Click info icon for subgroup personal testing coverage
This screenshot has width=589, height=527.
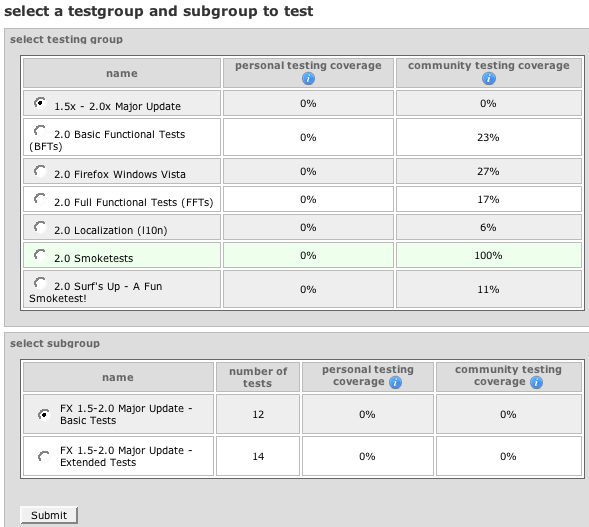click(395, 383)
